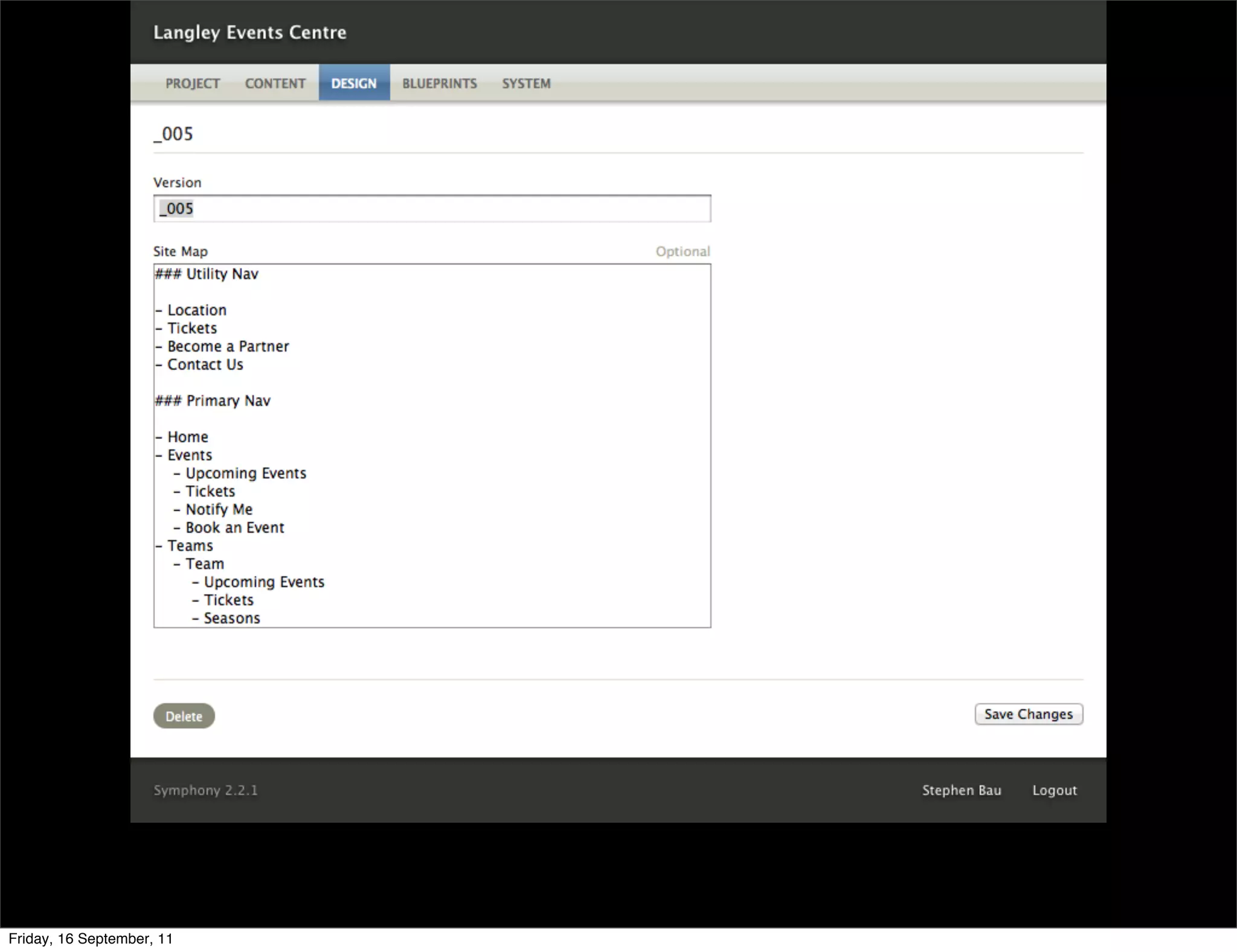Click the Notify Me line in Site Map
Screen dimensions: 1237x952
219,510
